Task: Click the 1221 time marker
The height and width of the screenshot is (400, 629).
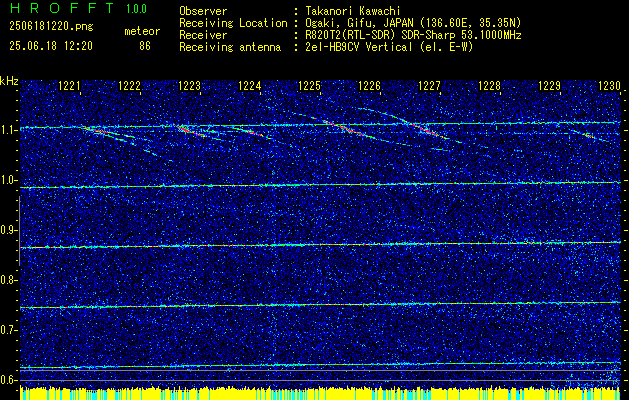Action: [x=69, y=85]
